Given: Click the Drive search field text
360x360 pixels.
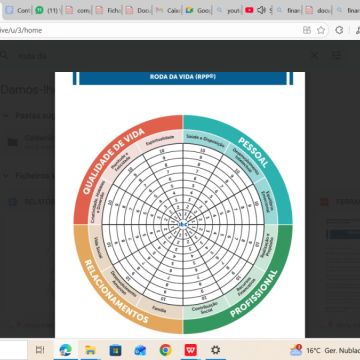Looking at the screenshot, I should coord(32,56).
